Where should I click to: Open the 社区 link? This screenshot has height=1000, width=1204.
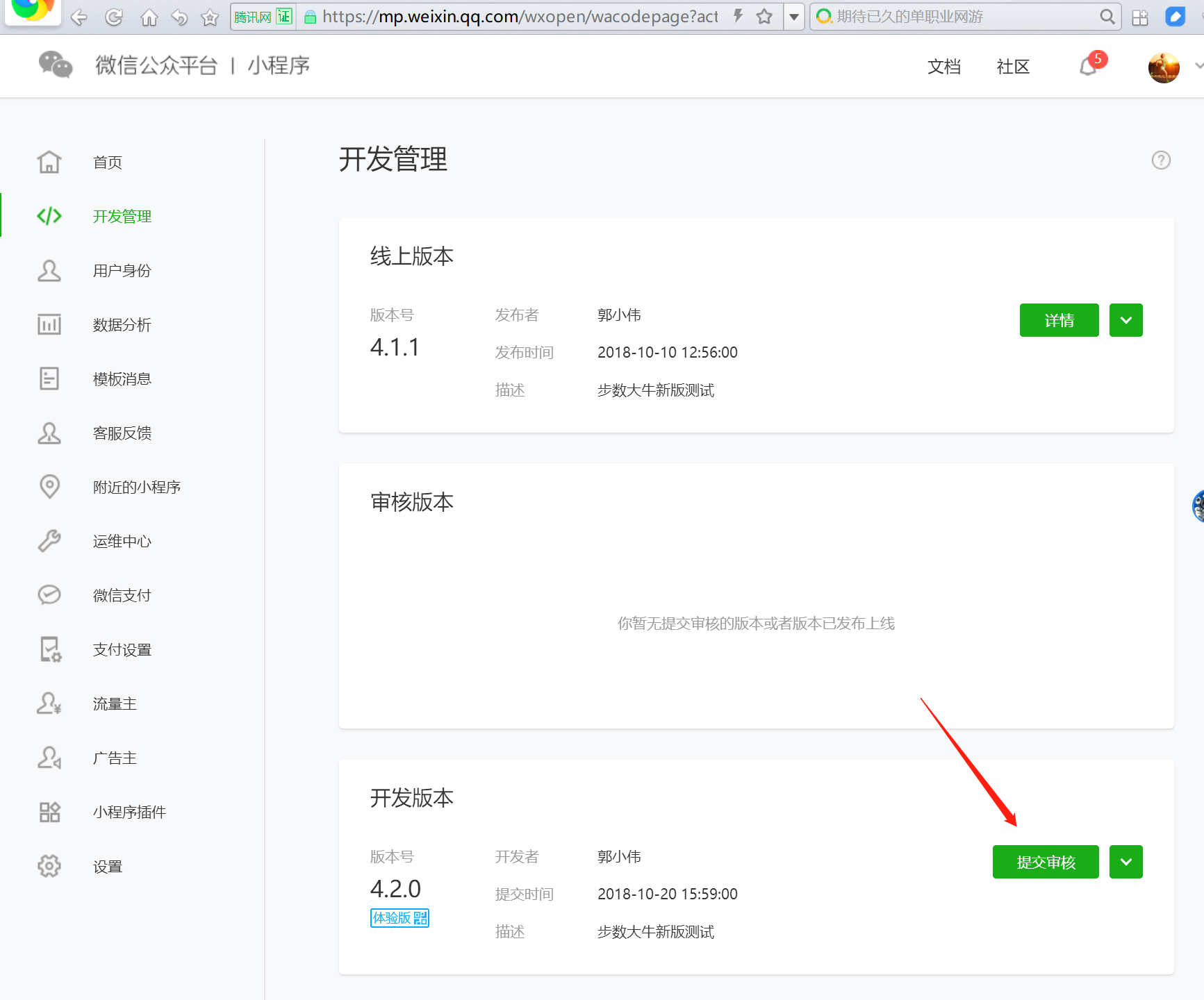click(1013, 67)
